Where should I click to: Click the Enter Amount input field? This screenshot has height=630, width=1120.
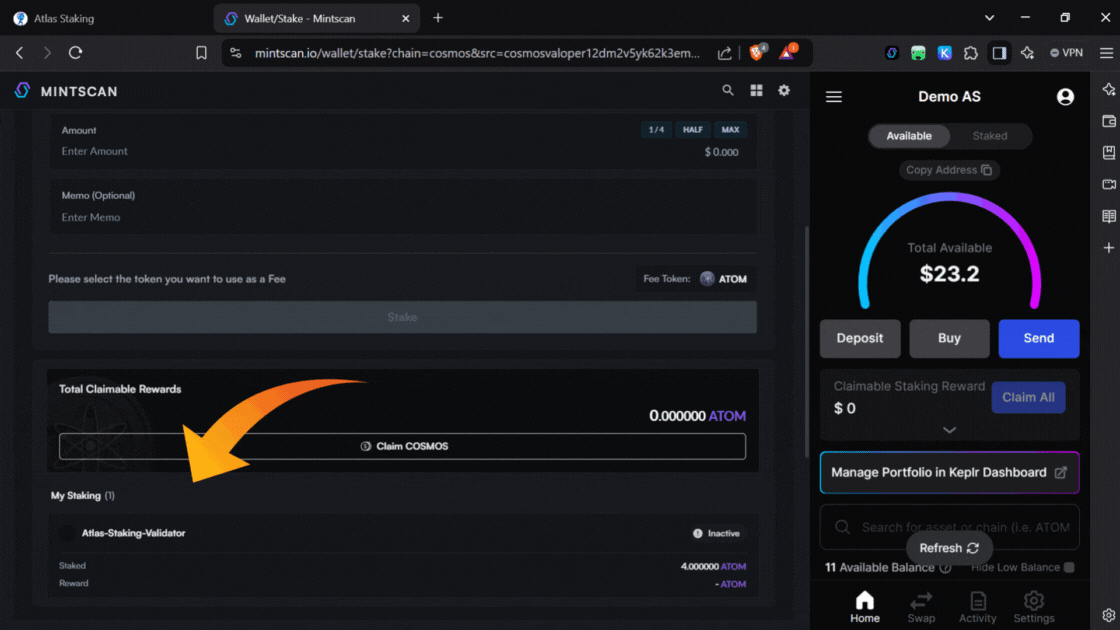point(350,152)
